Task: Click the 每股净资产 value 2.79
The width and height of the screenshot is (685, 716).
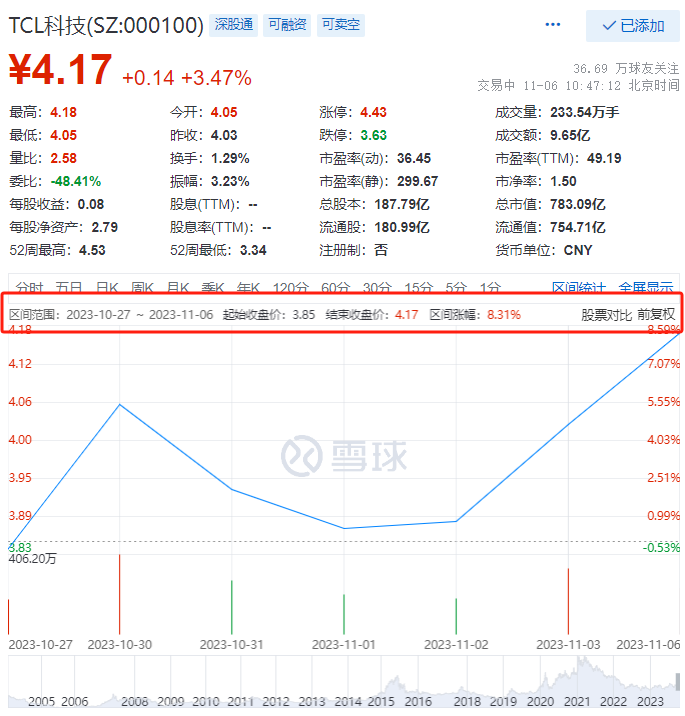Action: (105, 227)
